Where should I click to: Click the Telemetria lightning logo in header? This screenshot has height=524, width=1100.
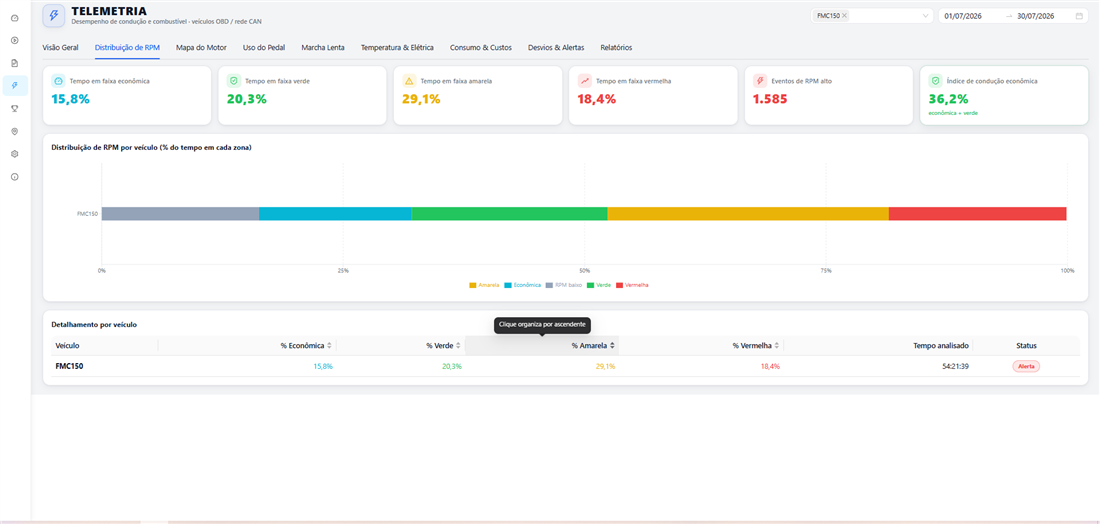(x=54, y=15)
